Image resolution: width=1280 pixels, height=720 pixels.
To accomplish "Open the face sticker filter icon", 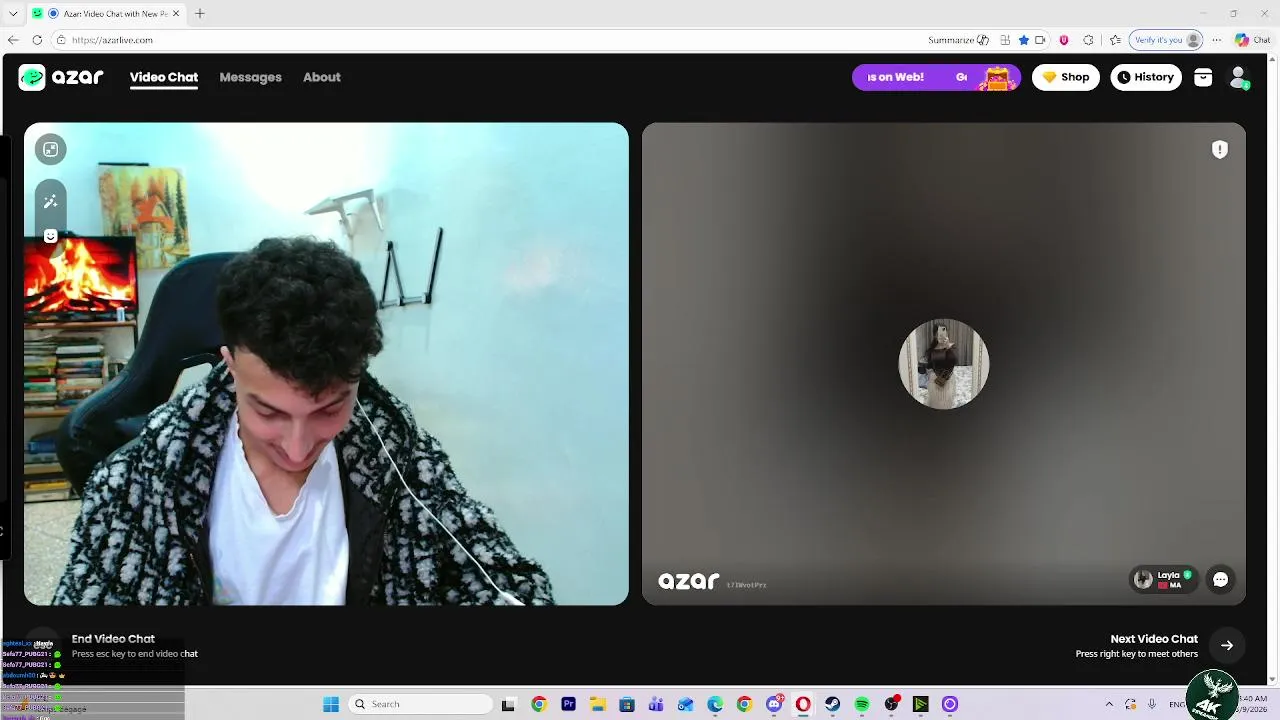I will 50,236.
